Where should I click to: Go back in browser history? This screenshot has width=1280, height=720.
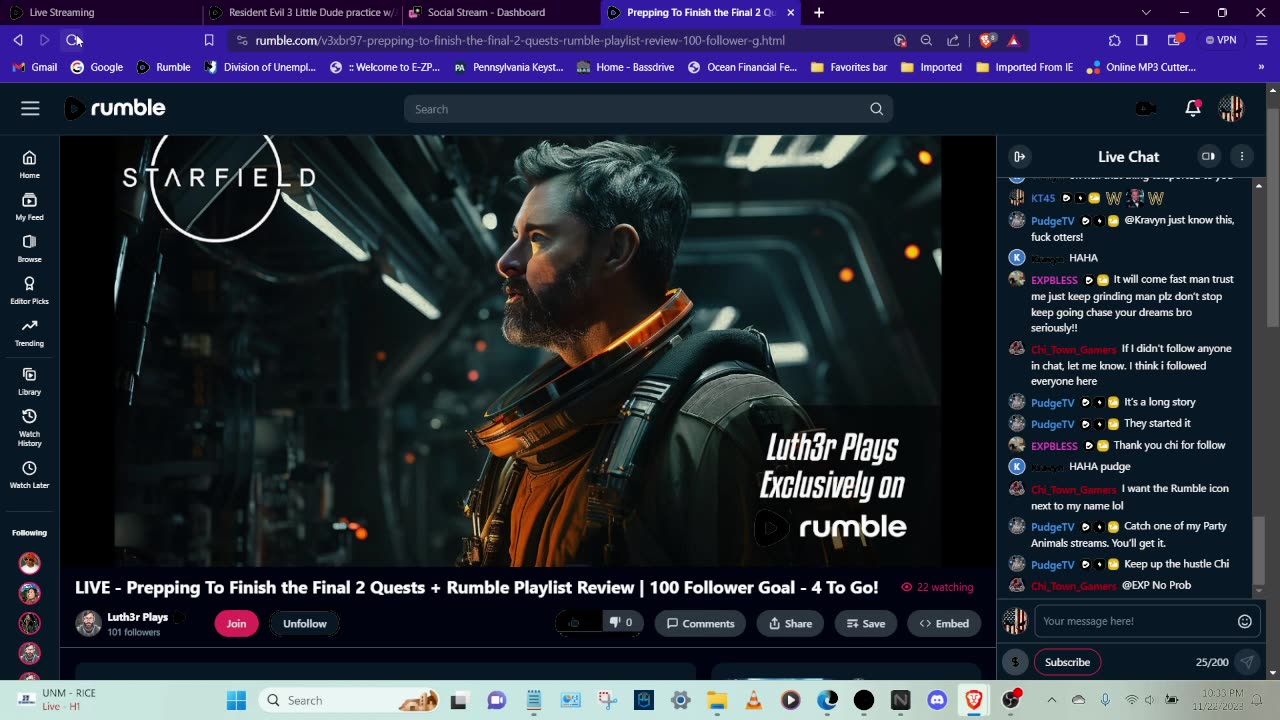click(18, 40)
